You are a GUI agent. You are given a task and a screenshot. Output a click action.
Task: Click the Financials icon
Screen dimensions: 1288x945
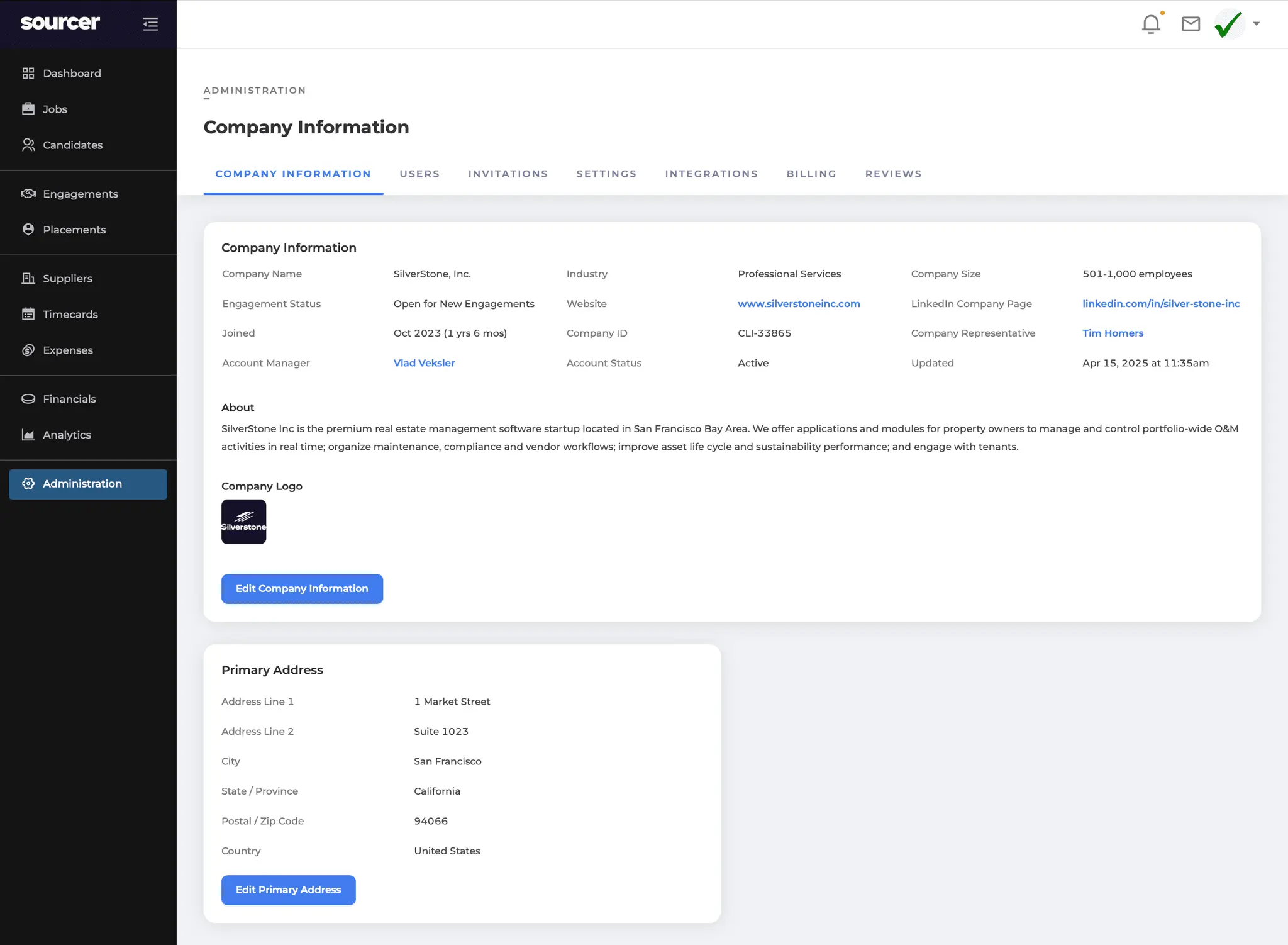(x=28, y=399)
